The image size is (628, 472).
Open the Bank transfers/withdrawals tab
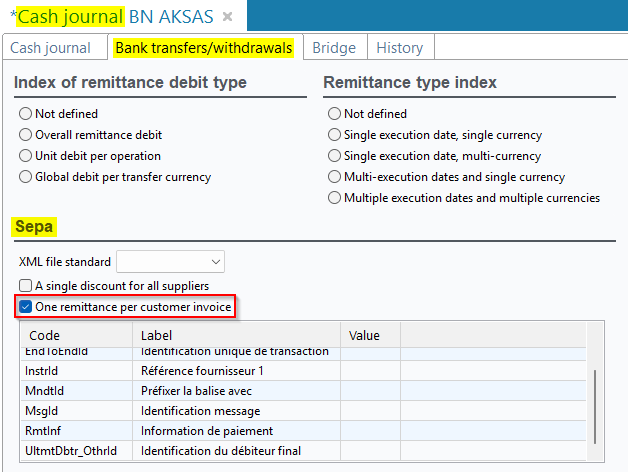tap(203, 48)
